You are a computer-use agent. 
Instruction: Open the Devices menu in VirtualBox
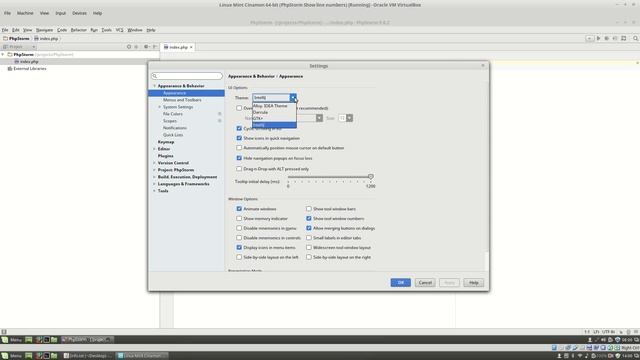[x=79, y=13]
